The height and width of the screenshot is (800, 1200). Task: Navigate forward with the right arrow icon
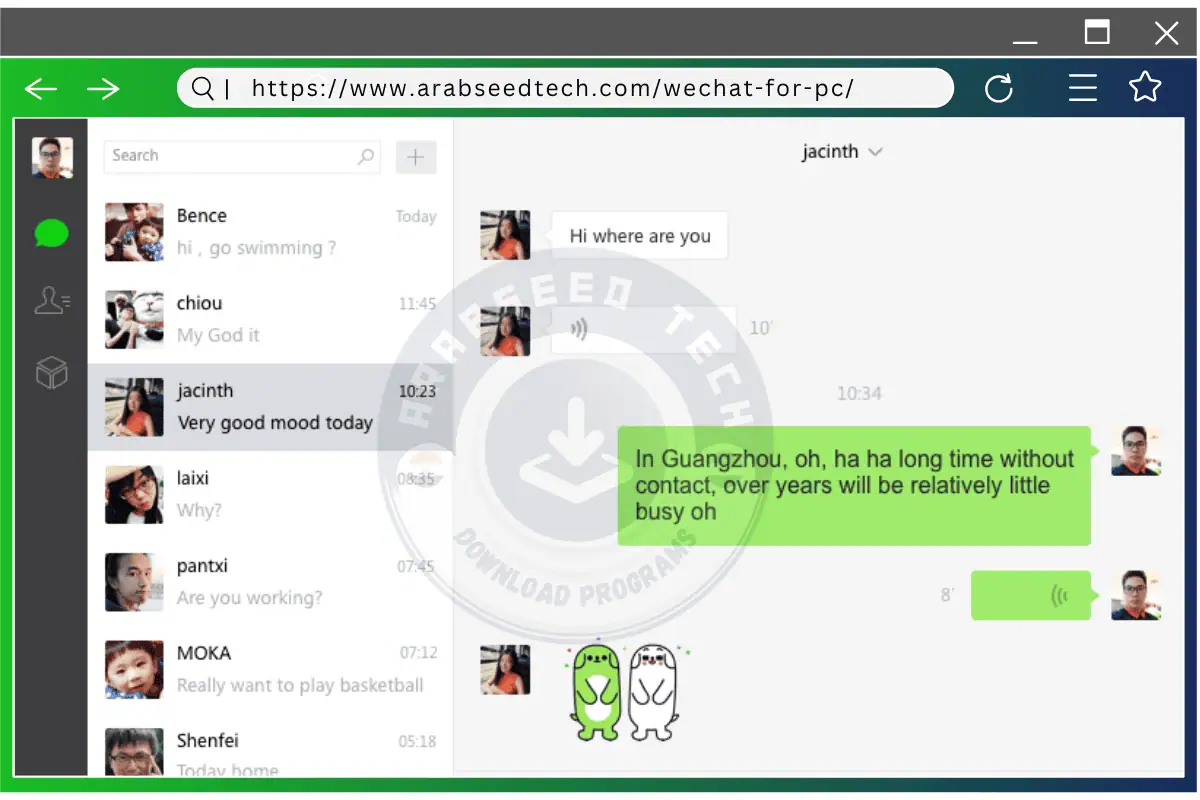pyautogui.click(x=103, y=88)
